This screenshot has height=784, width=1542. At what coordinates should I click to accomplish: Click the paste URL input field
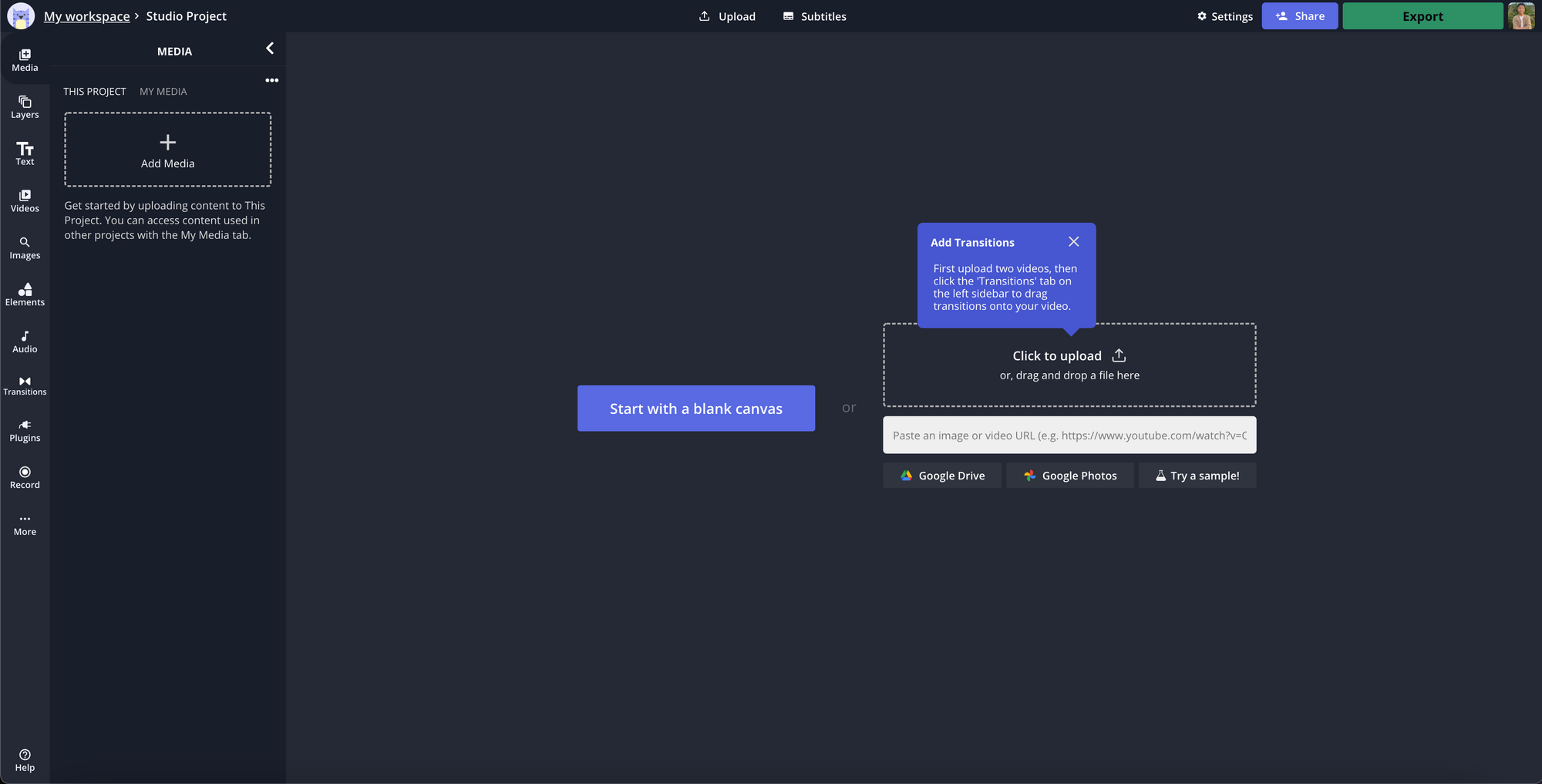click(x=1069, y=436)
